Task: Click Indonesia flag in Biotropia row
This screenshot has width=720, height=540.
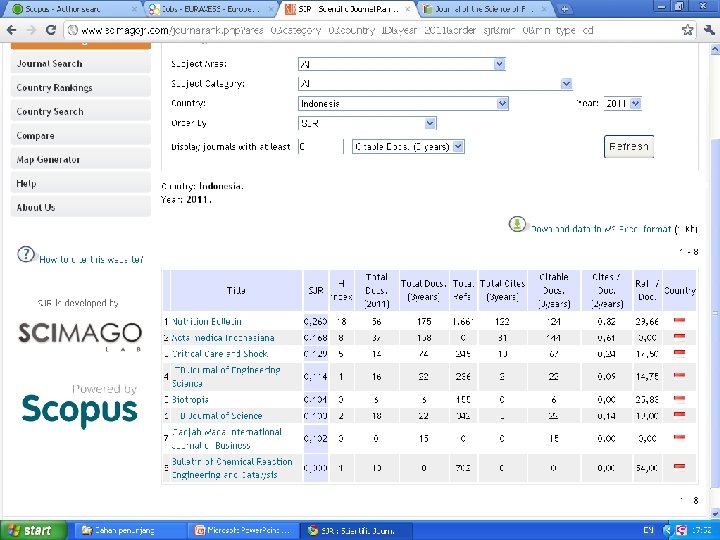Action: click(x=679, y=399)
